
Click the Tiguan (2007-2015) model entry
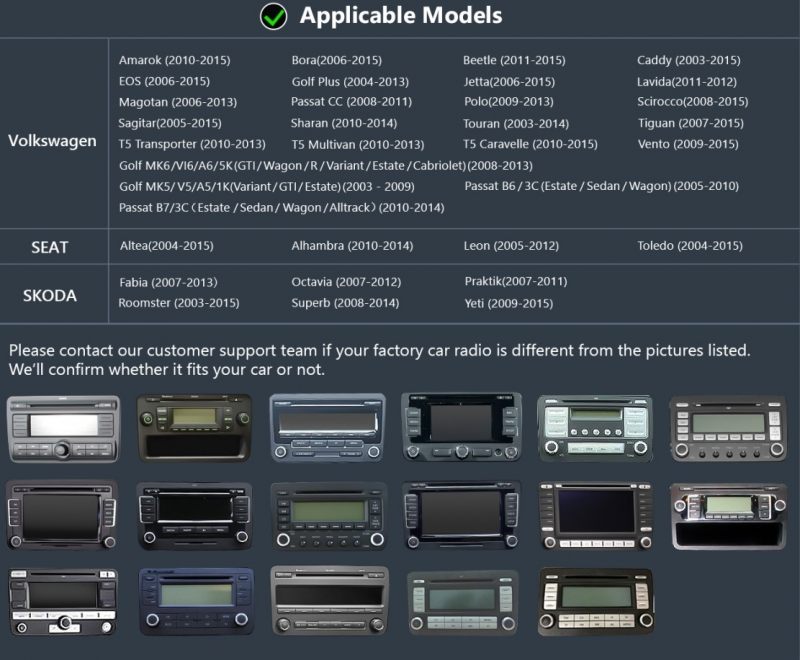[x=690, y=124]
